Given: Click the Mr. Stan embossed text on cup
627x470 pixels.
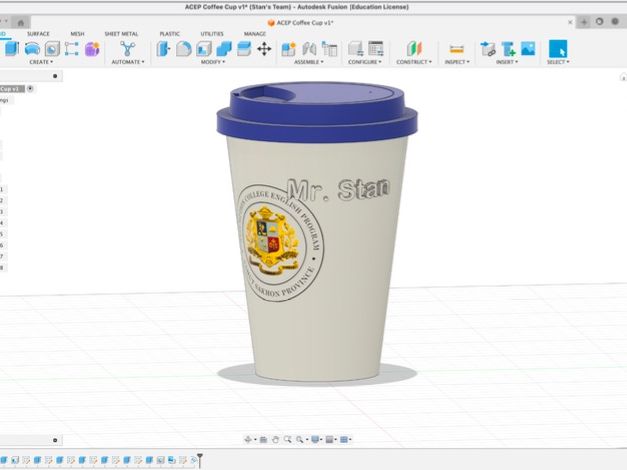Looking at the screenshot, I should (x=337, y=190).
